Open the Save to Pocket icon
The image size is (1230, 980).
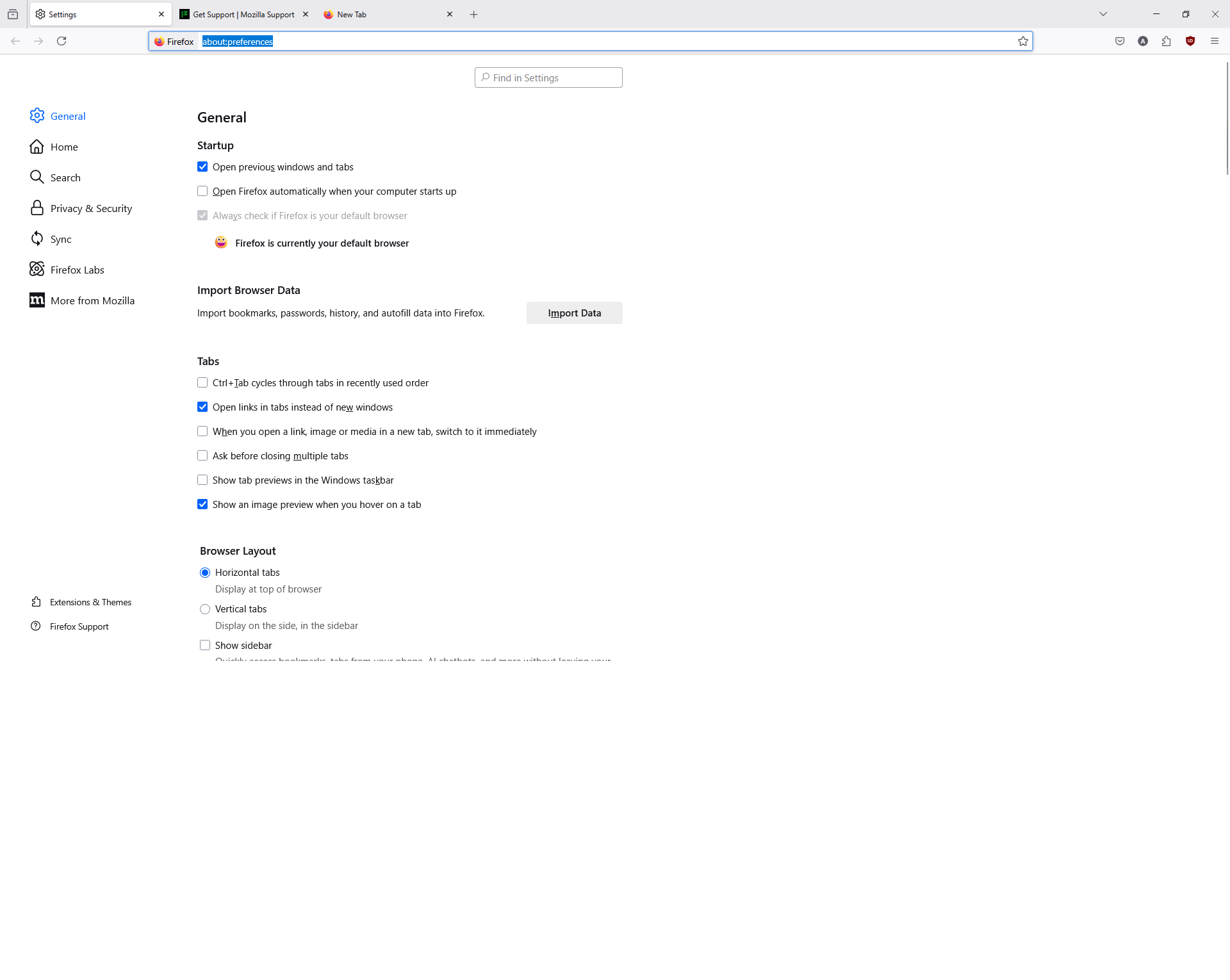tap(1120, 41)
